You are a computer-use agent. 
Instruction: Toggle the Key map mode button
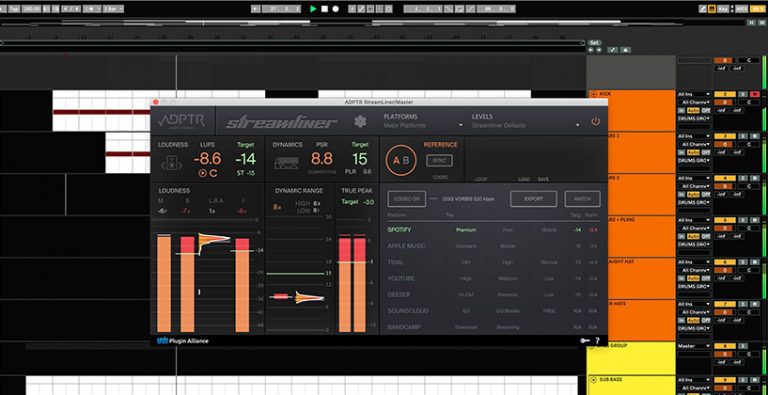click(723, 9)
